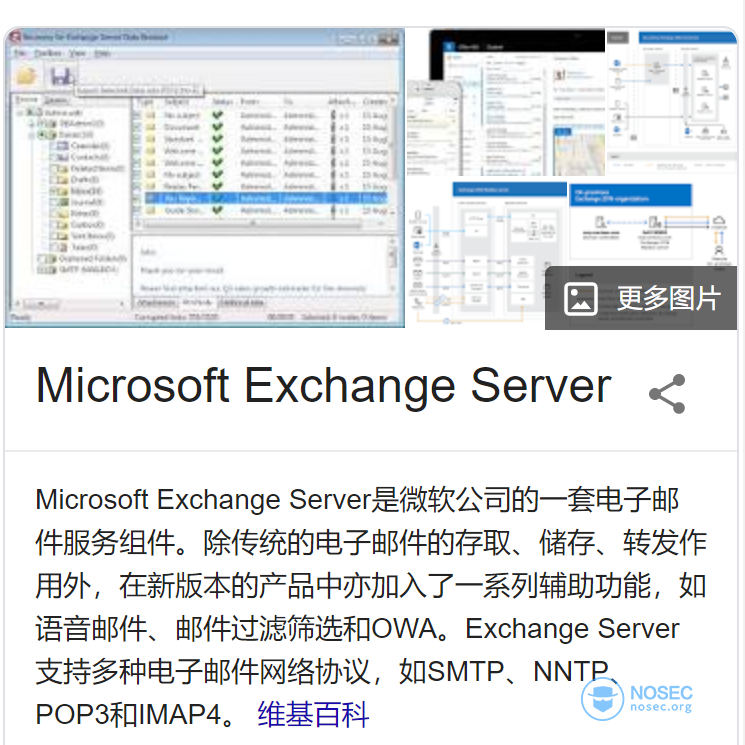Click the Microsoft Exchange Server title
The width and height of the screenshot is (745, 745).
tap(323, 386)
